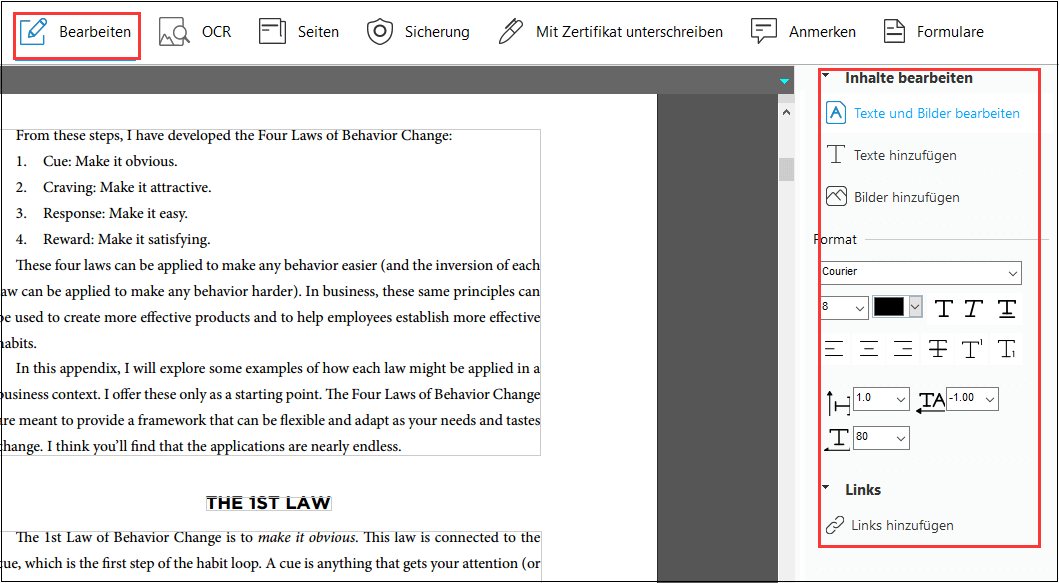Align text to the right

coord(903,349)
